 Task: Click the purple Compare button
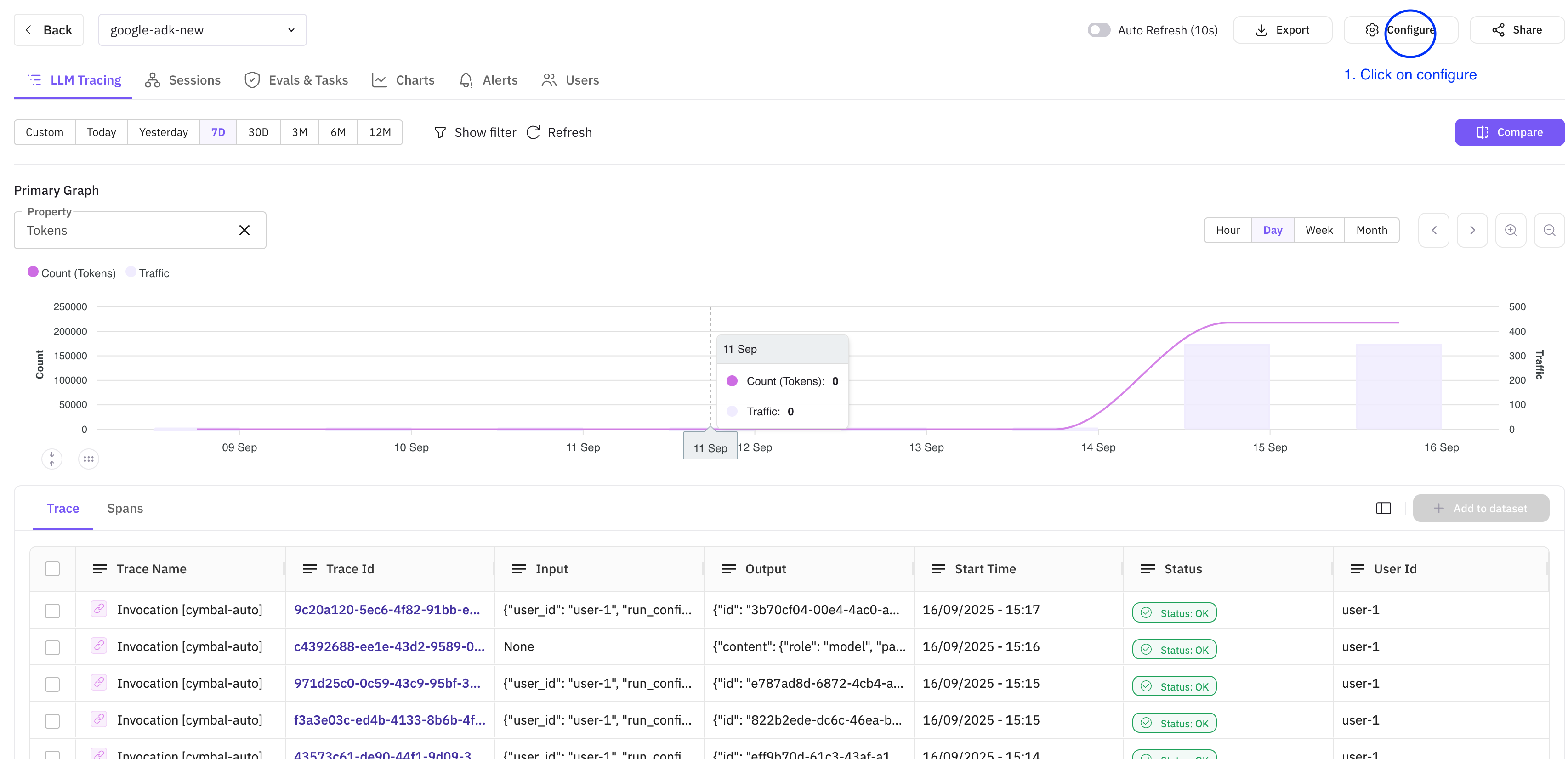pyautogui.click(x=1509, y=132)
